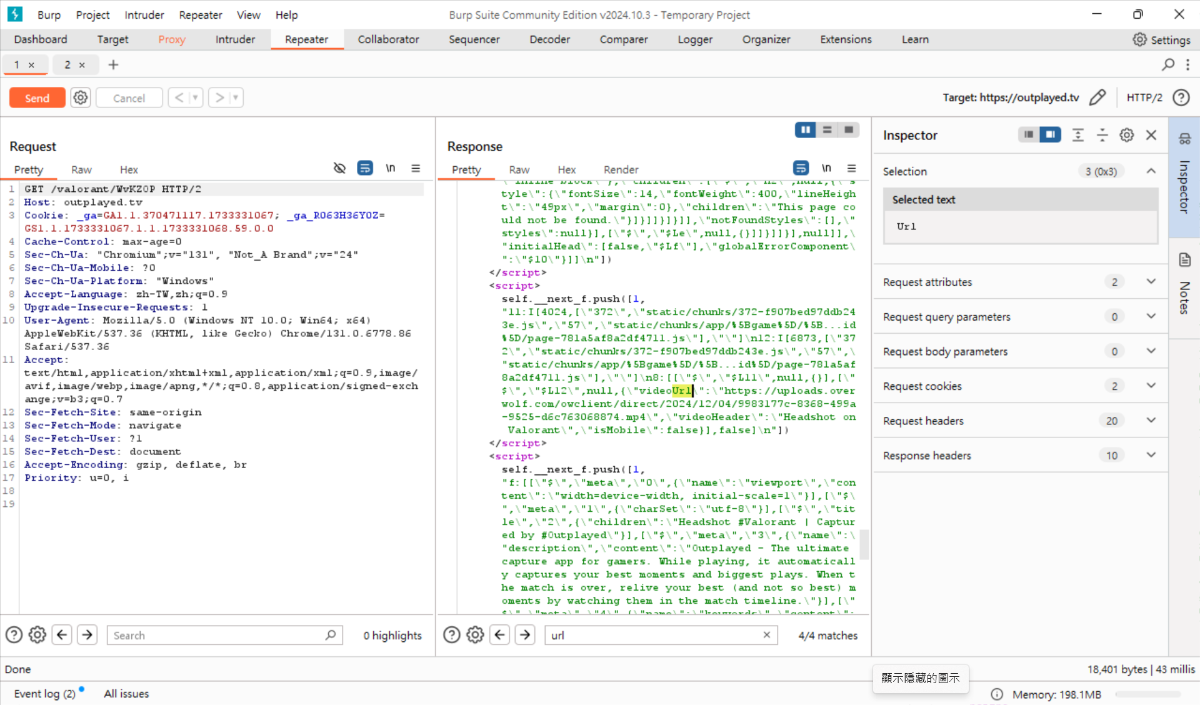Viewport: 1200px width, 705px height.
Task: Click the Send request settings gear icon
Action: click(x=81, y=98)
